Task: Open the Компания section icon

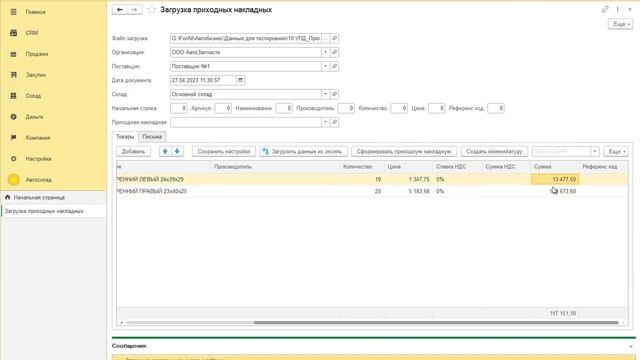Action: 13,138
